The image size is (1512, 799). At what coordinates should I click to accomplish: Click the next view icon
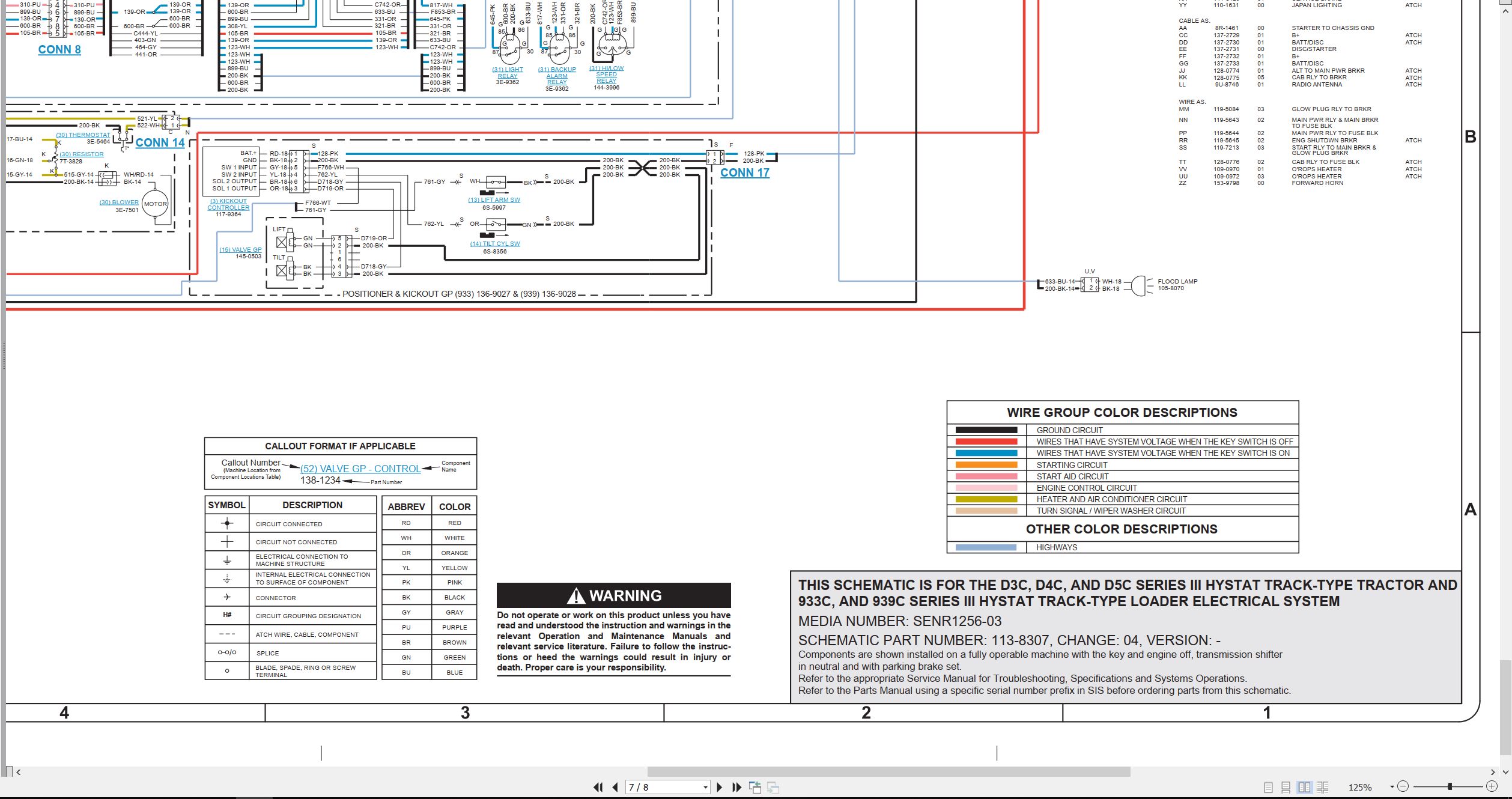point(773,787)
